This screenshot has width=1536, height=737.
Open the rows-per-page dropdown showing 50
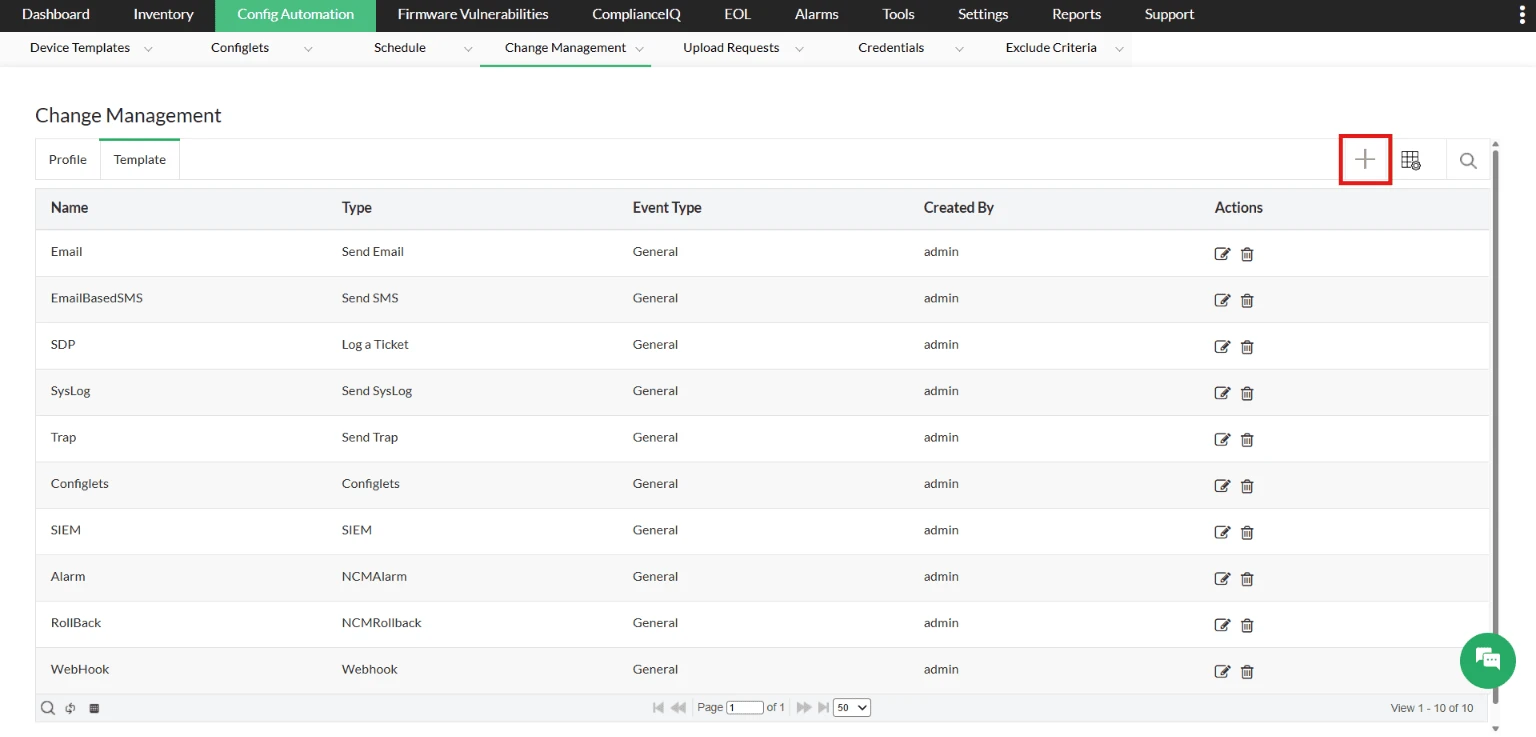pyautogui.click(x=852, y=707)
